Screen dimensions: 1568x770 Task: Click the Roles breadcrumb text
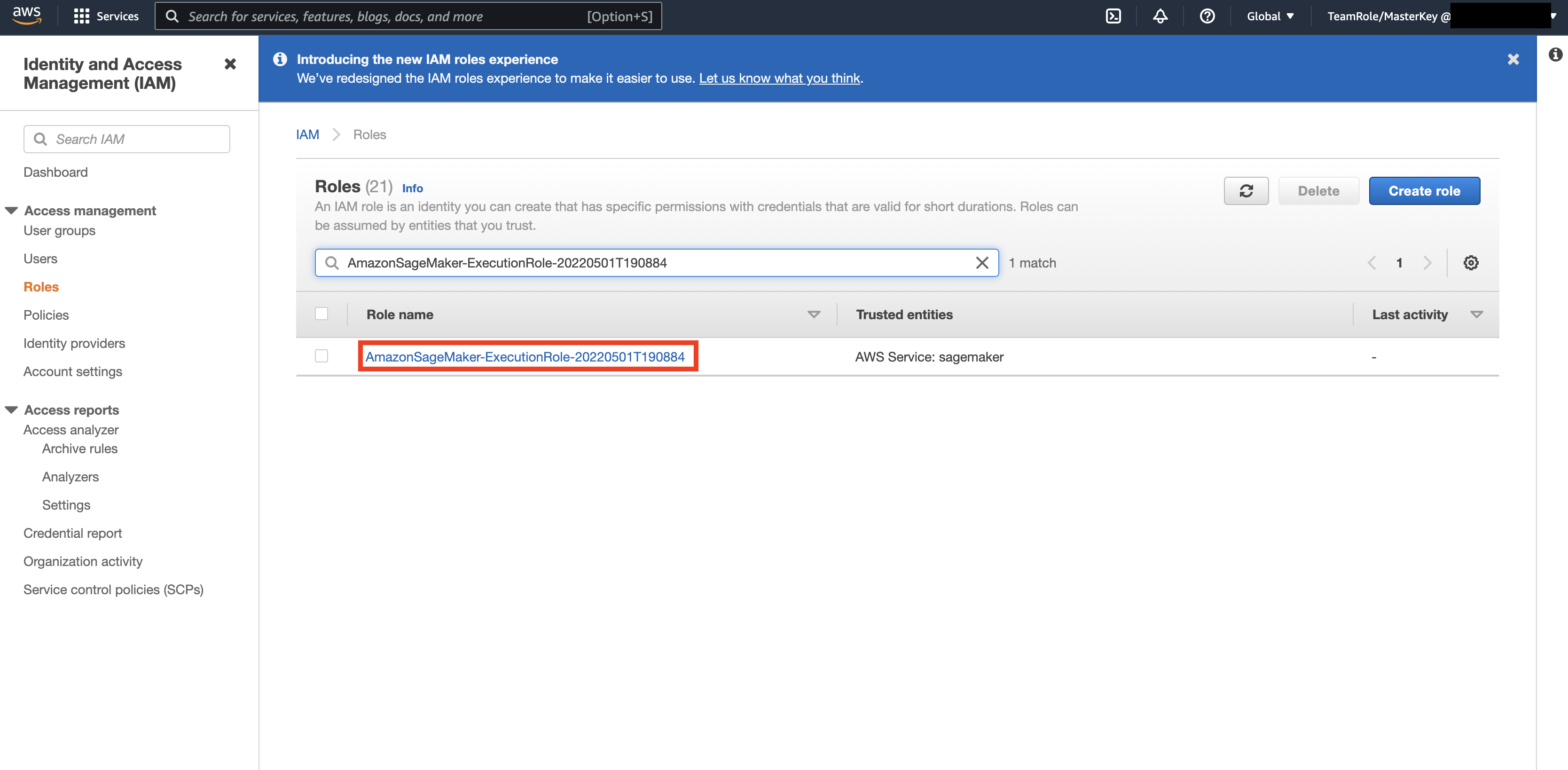369,134
